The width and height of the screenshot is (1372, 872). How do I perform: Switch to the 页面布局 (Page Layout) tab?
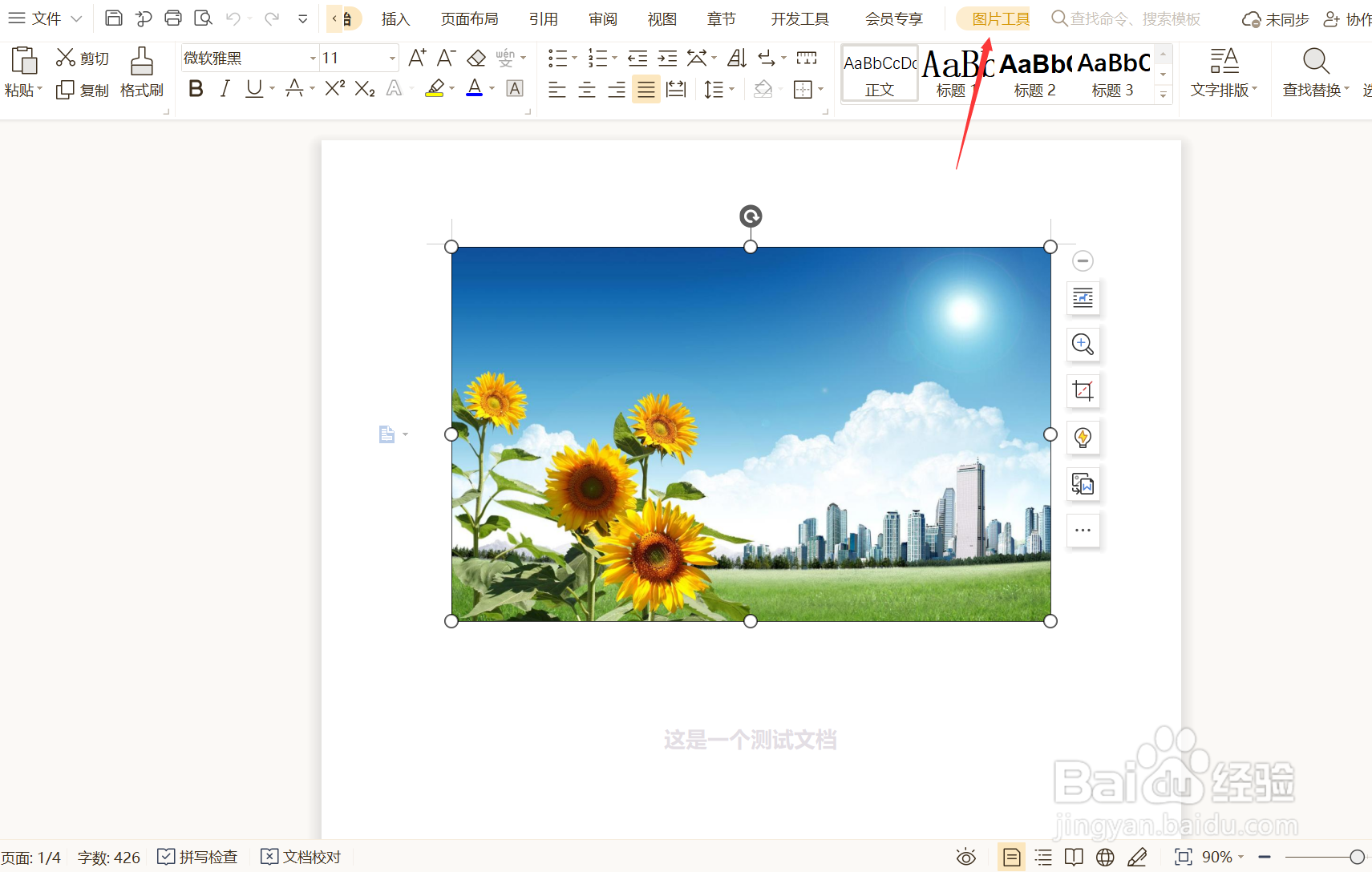469,18
